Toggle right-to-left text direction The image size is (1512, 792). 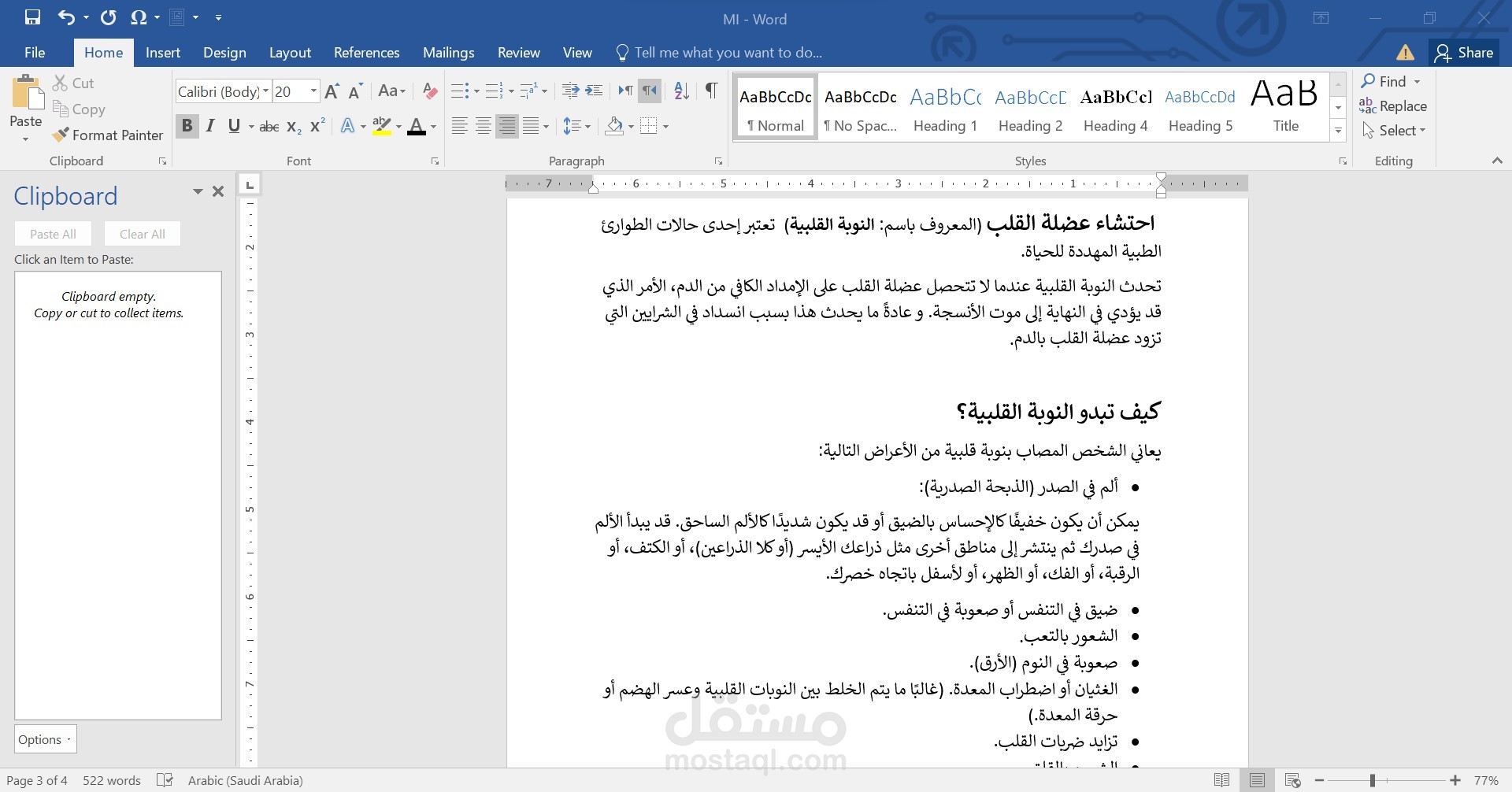[x=649, y=91]
